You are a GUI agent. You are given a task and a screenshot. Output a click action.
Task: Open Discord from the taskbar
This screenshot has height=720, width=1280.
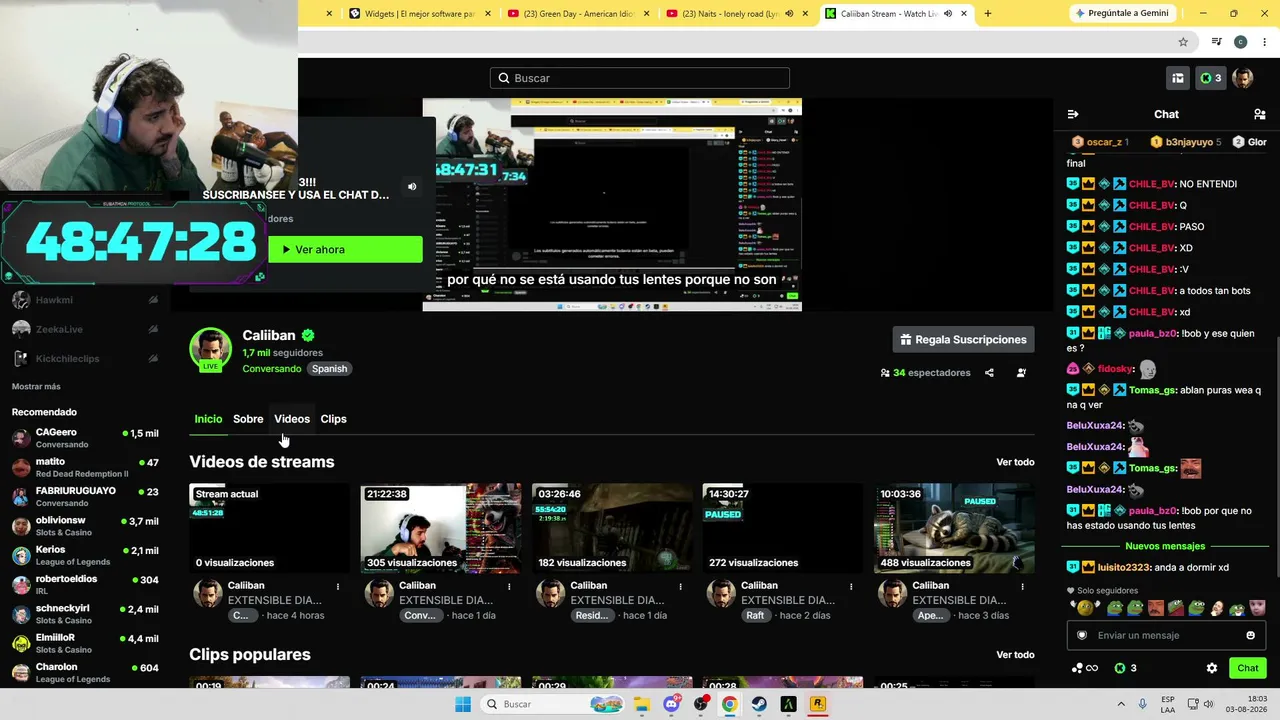(x=671, y=704)
